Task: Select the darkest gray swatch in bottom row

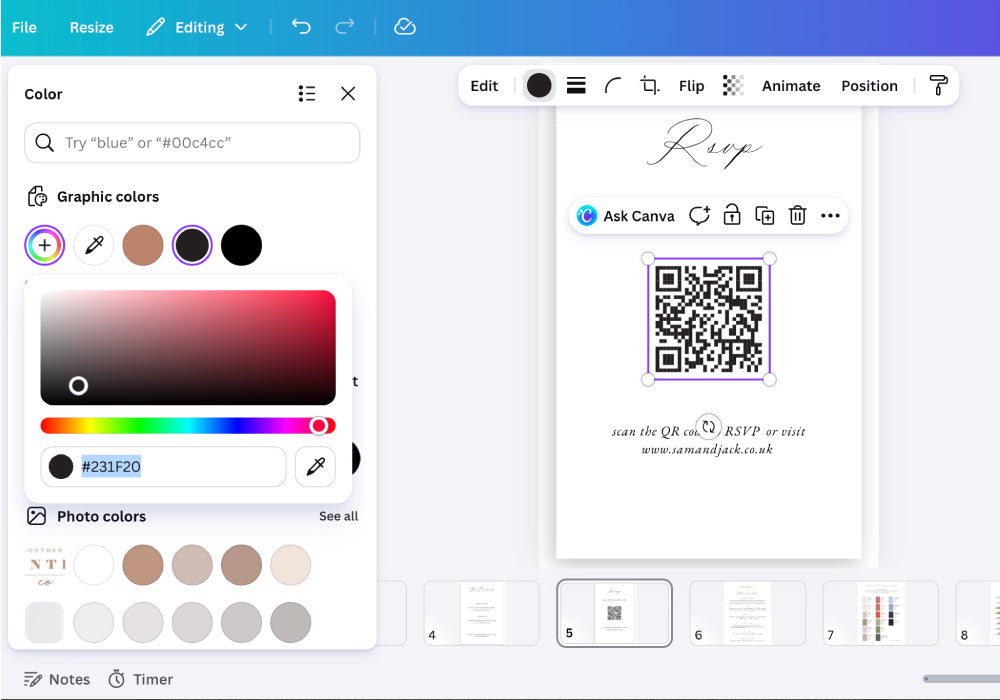Action: pos(290,622)
